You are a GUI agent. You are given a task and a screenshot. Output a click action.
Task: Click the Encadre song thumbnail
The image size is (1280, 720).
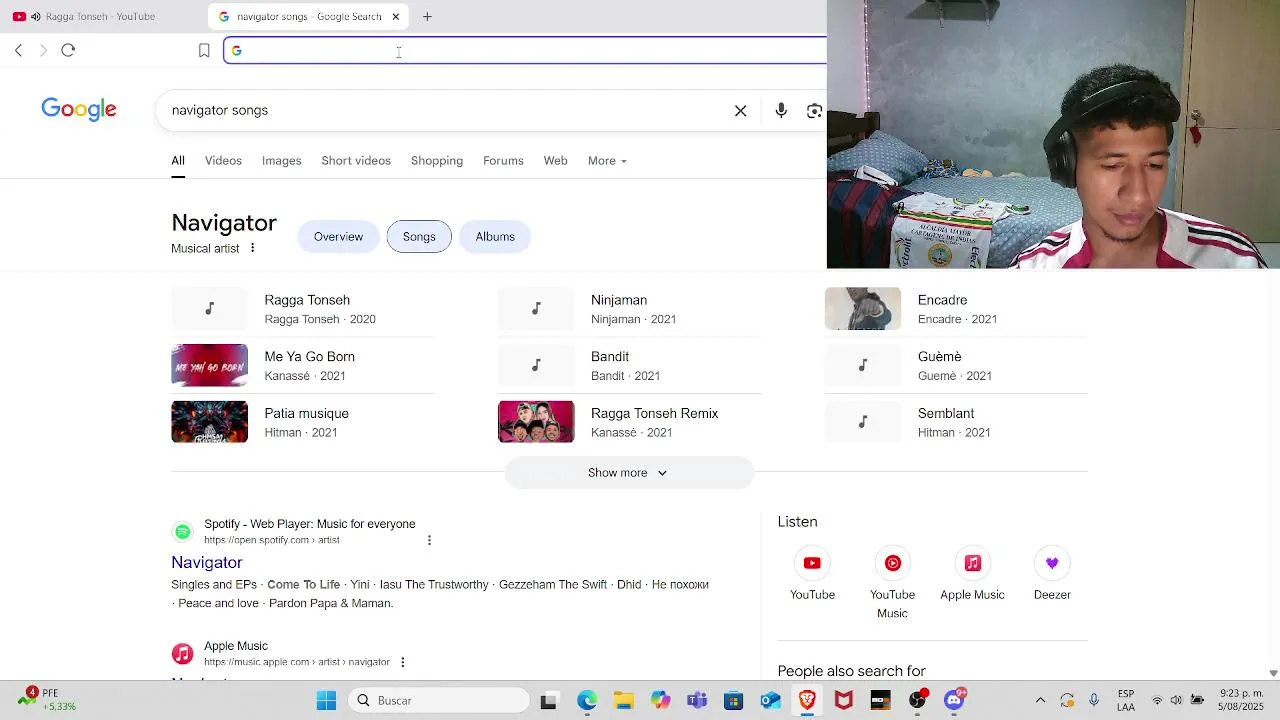tap(862, 309)
